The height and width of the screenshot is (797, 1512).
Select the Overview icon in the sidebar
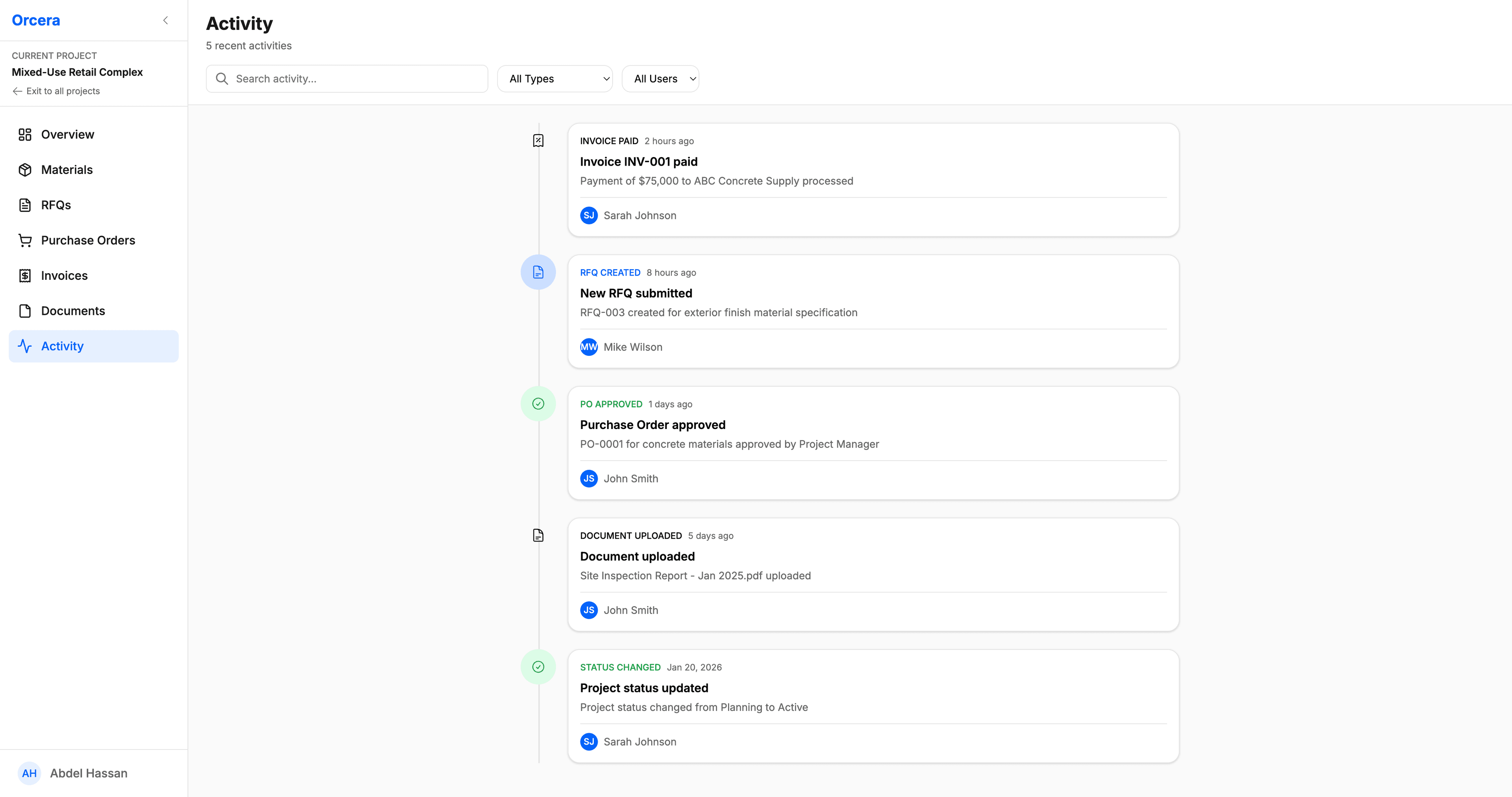click(25, 134)
